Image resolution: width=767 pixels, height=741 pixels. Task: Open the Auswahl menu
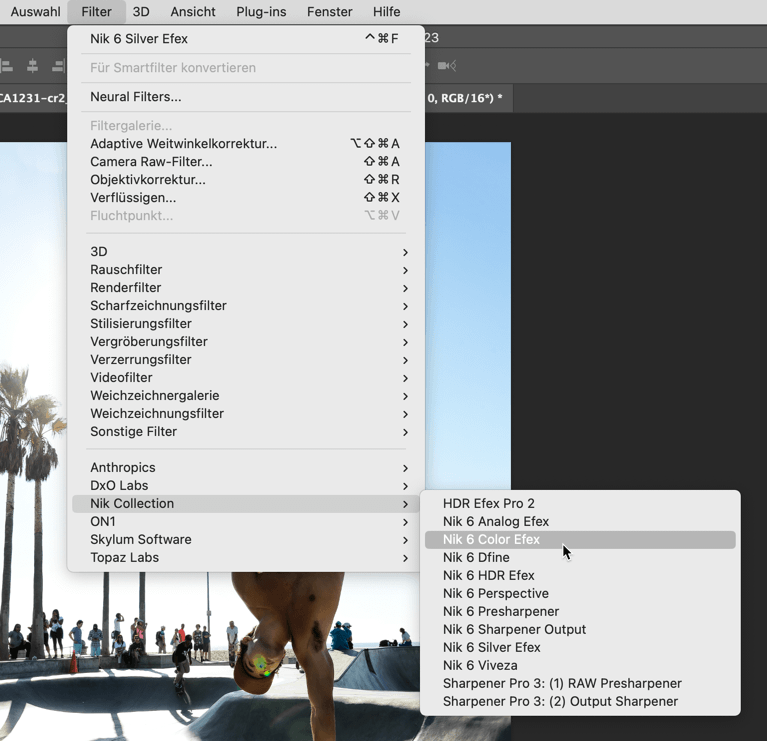pyautogui.click(x=35, y=12)
